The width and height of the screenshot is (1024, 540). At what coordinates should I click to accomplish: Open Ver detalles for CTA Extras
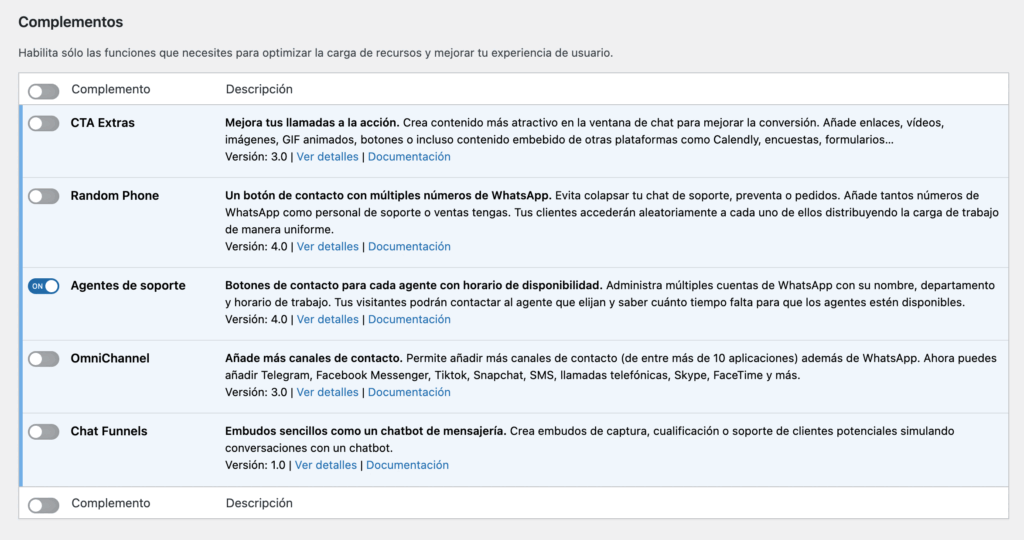point(327,157)
